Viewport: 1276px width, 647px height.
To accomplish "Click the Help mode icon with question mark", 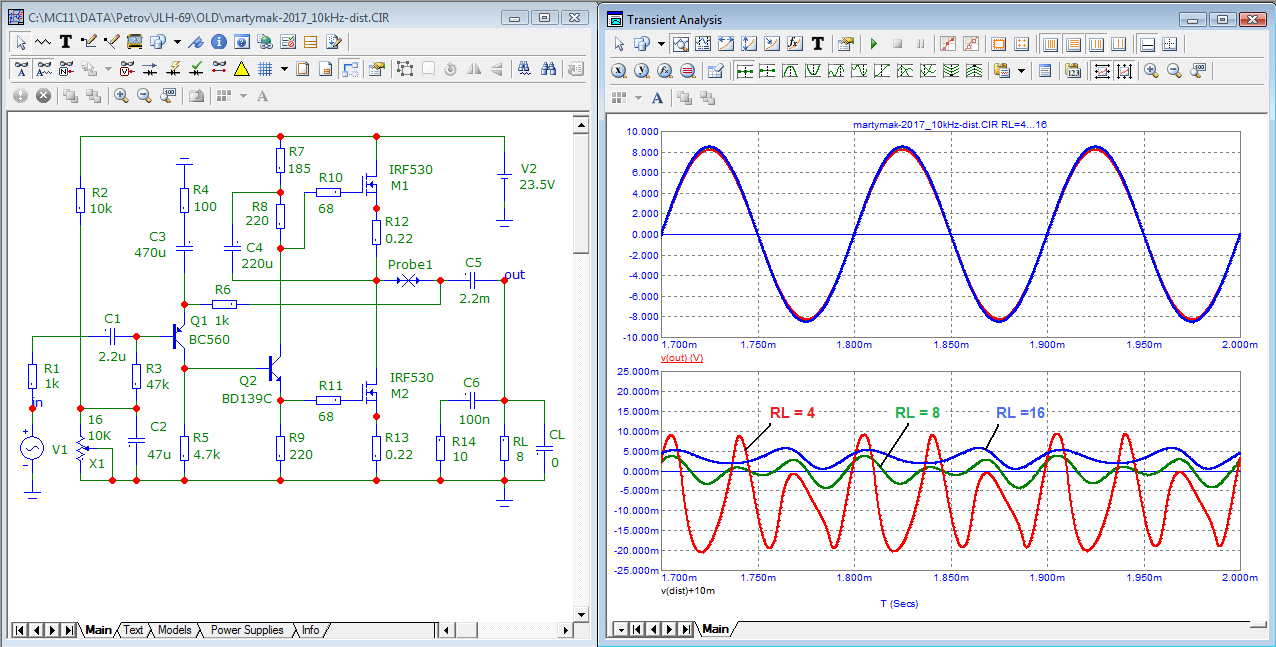I will coord(242,42).
